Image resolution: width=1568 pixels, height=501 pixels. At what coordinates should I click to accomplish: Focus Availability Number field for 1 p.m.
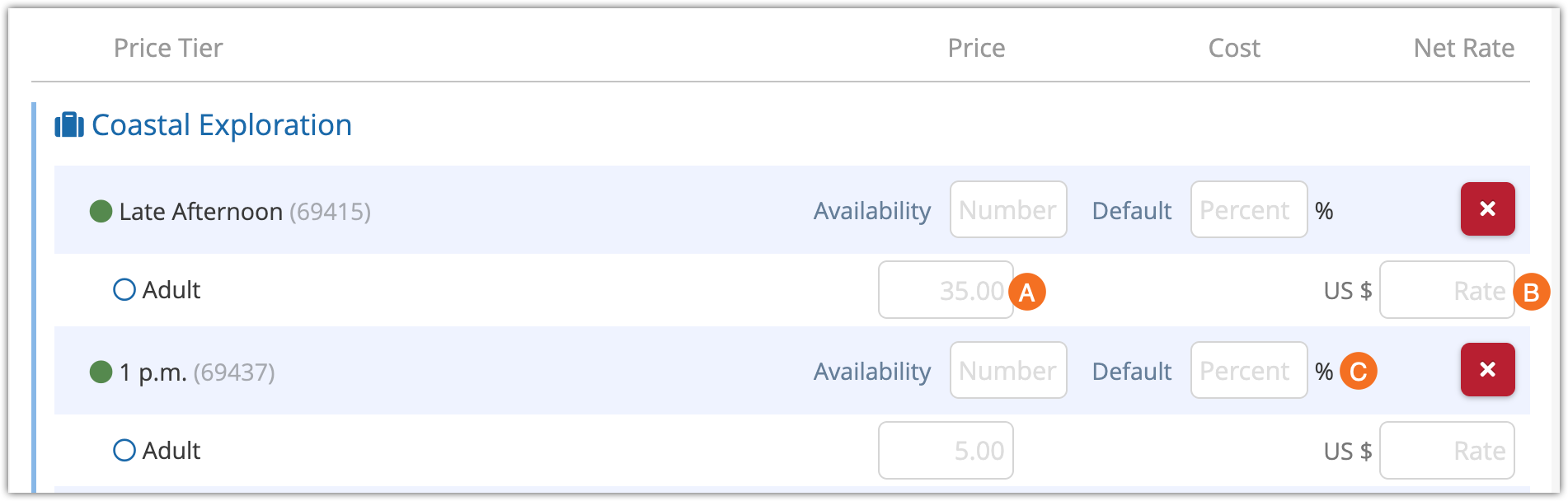1008,371
